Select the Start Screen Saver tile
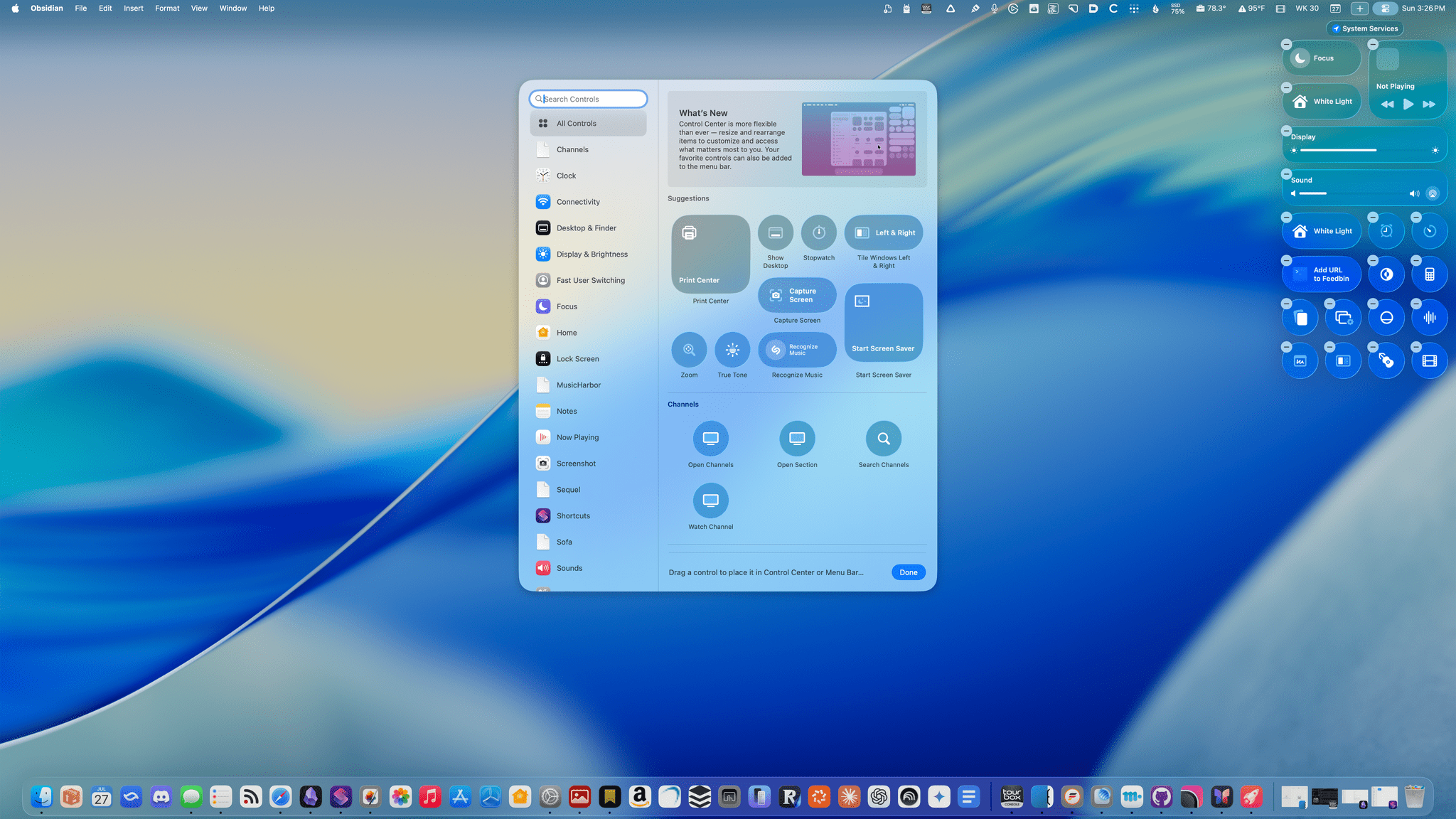This screenshot has height=819, width=1456. click(x=884, y=322)
